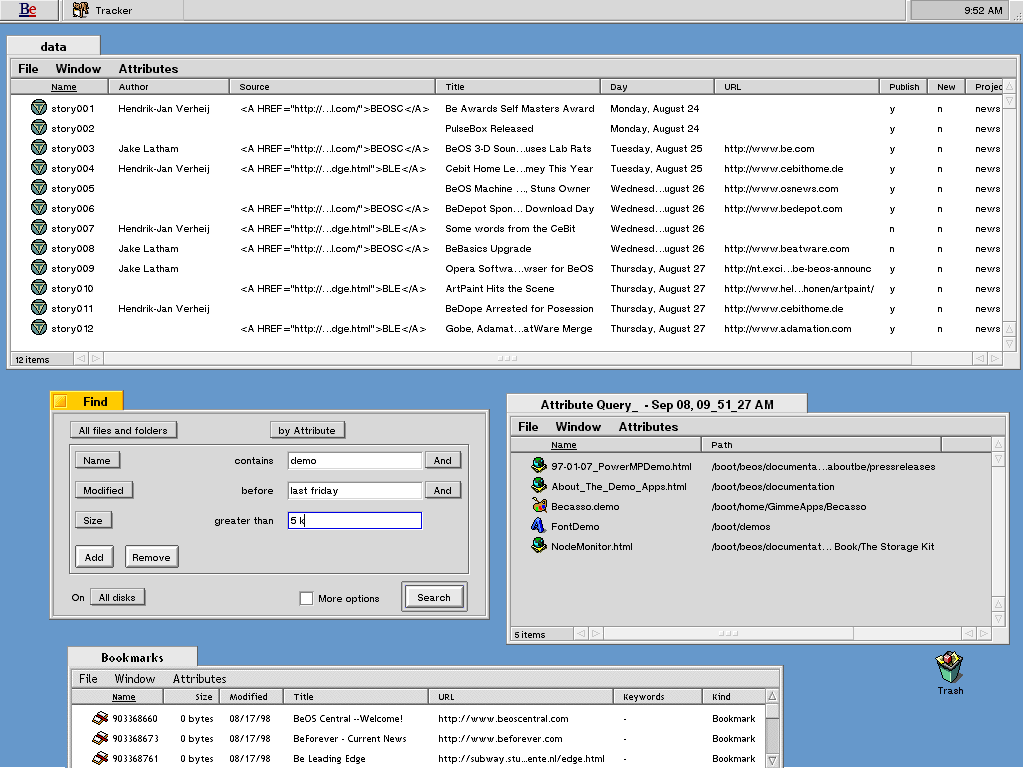Click the data window vertical scrollbar down arrow
1024x768 pixels.
pos(1009,344)
